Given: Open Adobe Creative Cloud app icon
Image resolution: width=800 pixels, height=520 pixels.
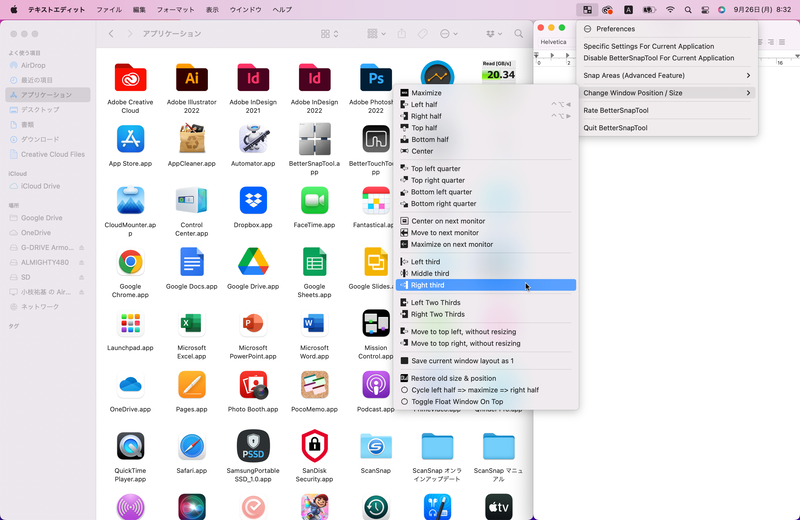Looking at the screenshot, I should pos(130,78).
